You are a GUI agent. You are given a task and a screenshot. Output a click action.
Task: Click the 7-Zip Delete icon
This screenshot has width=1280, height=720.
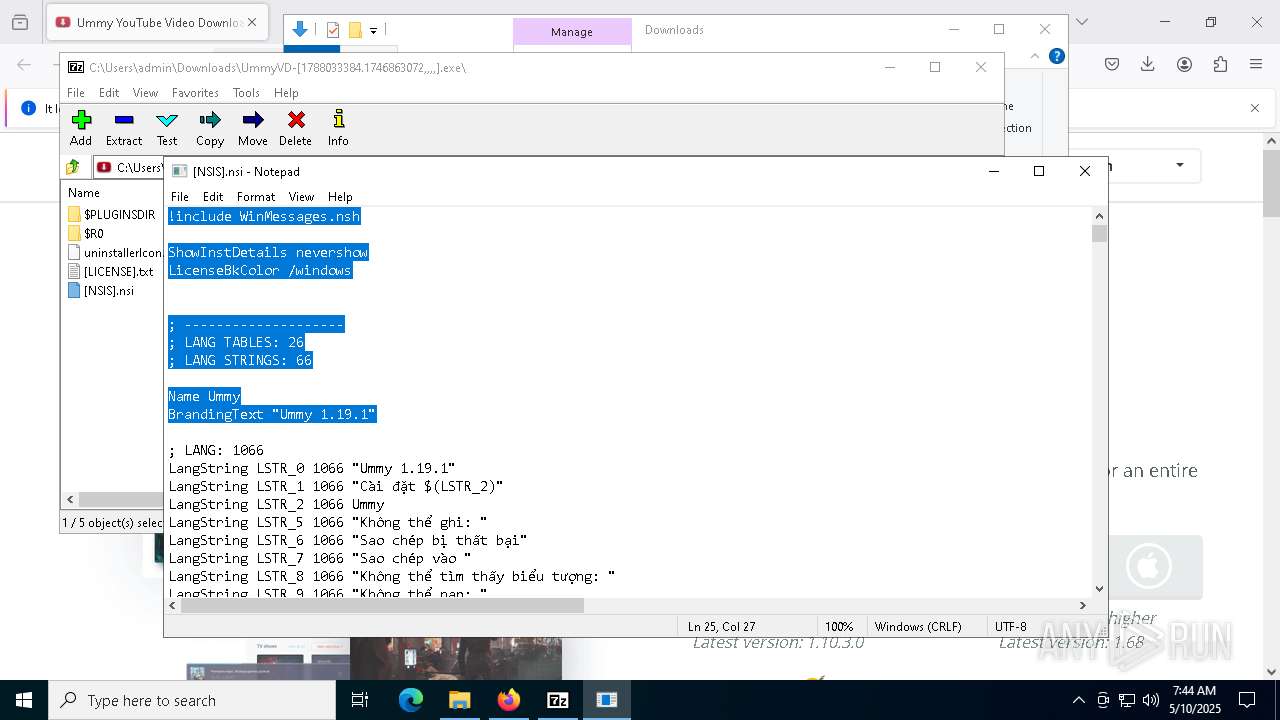coord(296,128)
